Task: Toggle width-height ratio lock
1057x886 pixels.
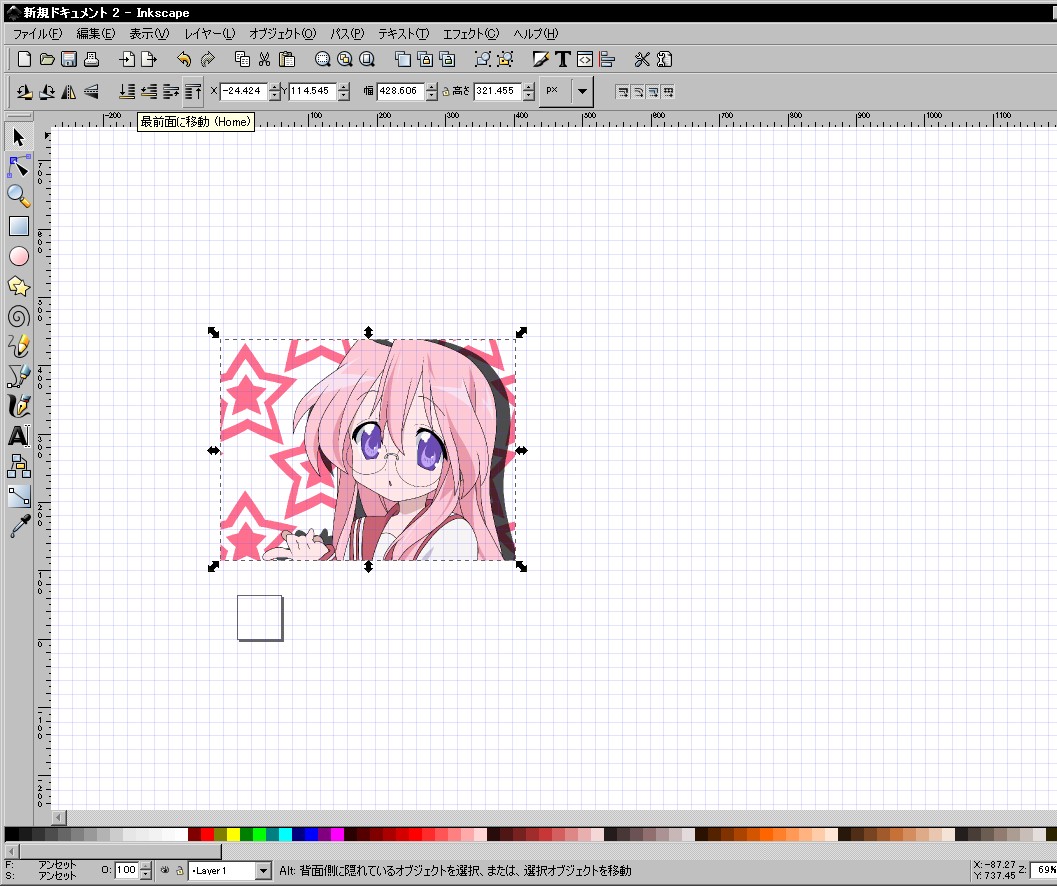Action: (x=446, y=91)
